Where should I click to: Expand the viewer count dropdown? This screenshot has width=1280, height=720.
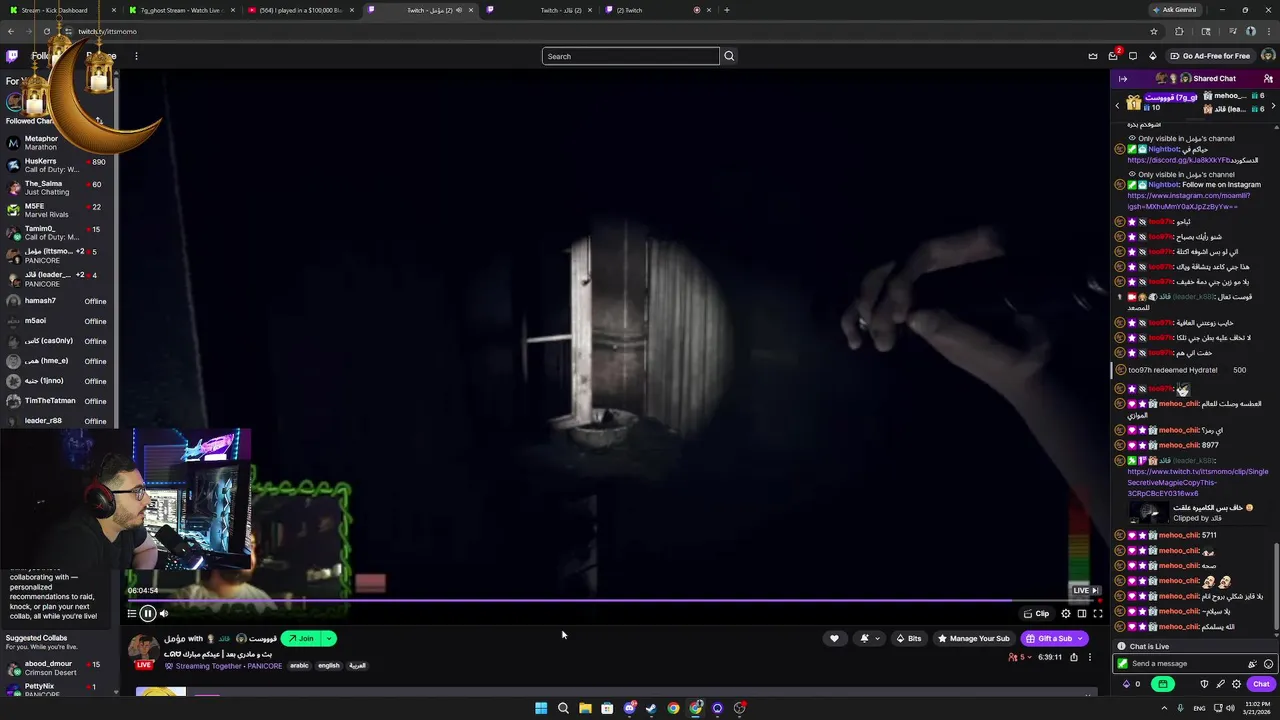1020,657
